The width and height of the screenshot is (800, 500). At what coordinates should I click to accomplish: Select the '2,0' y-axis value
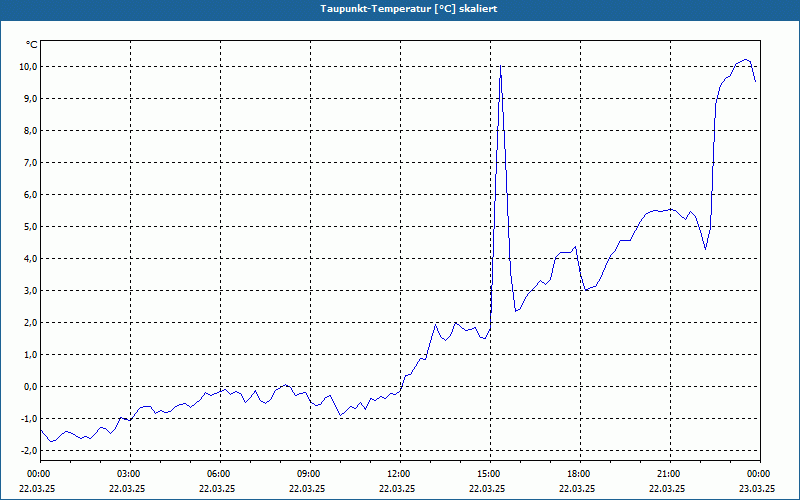tap(30, 322)
